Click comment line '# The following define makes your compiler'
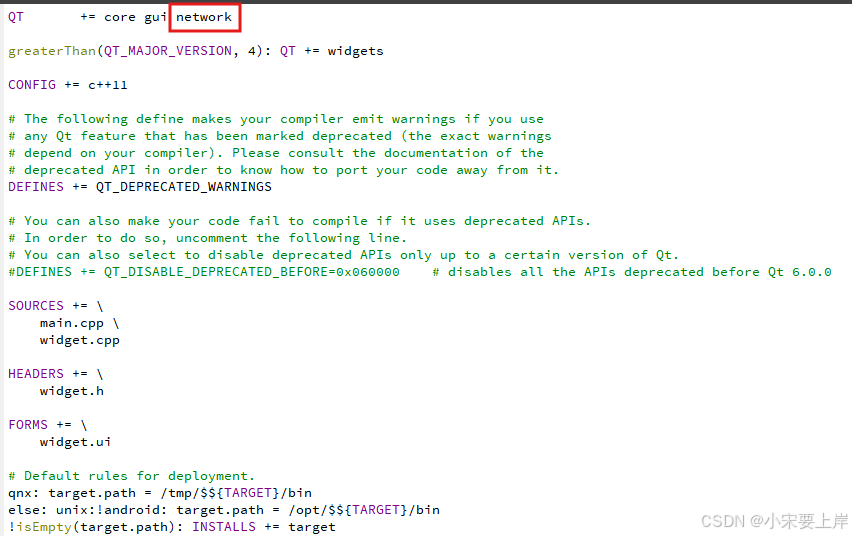Screen dimensions: 852x536 click(276, 119)
